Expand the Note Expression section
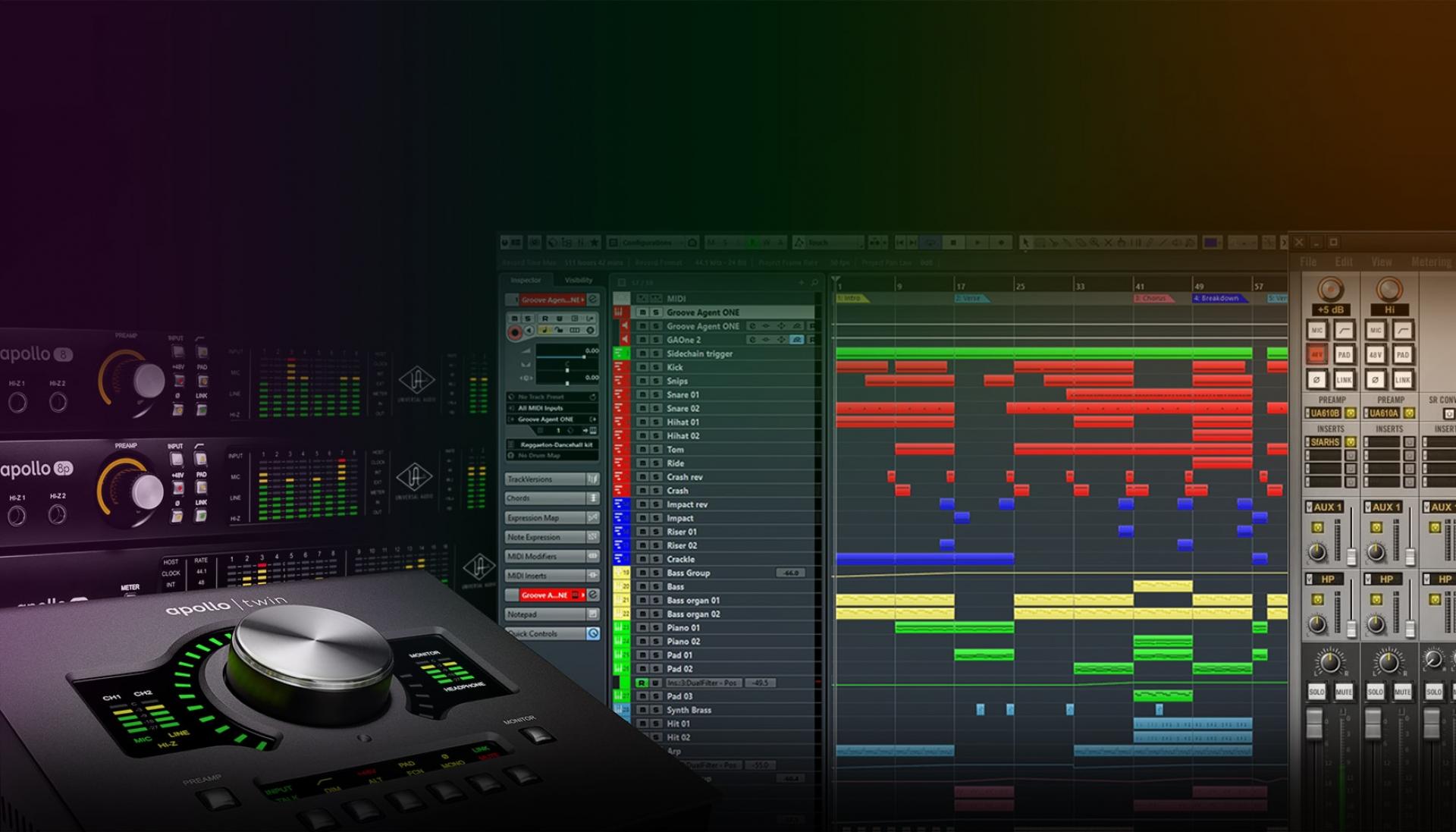 point(552,537)
